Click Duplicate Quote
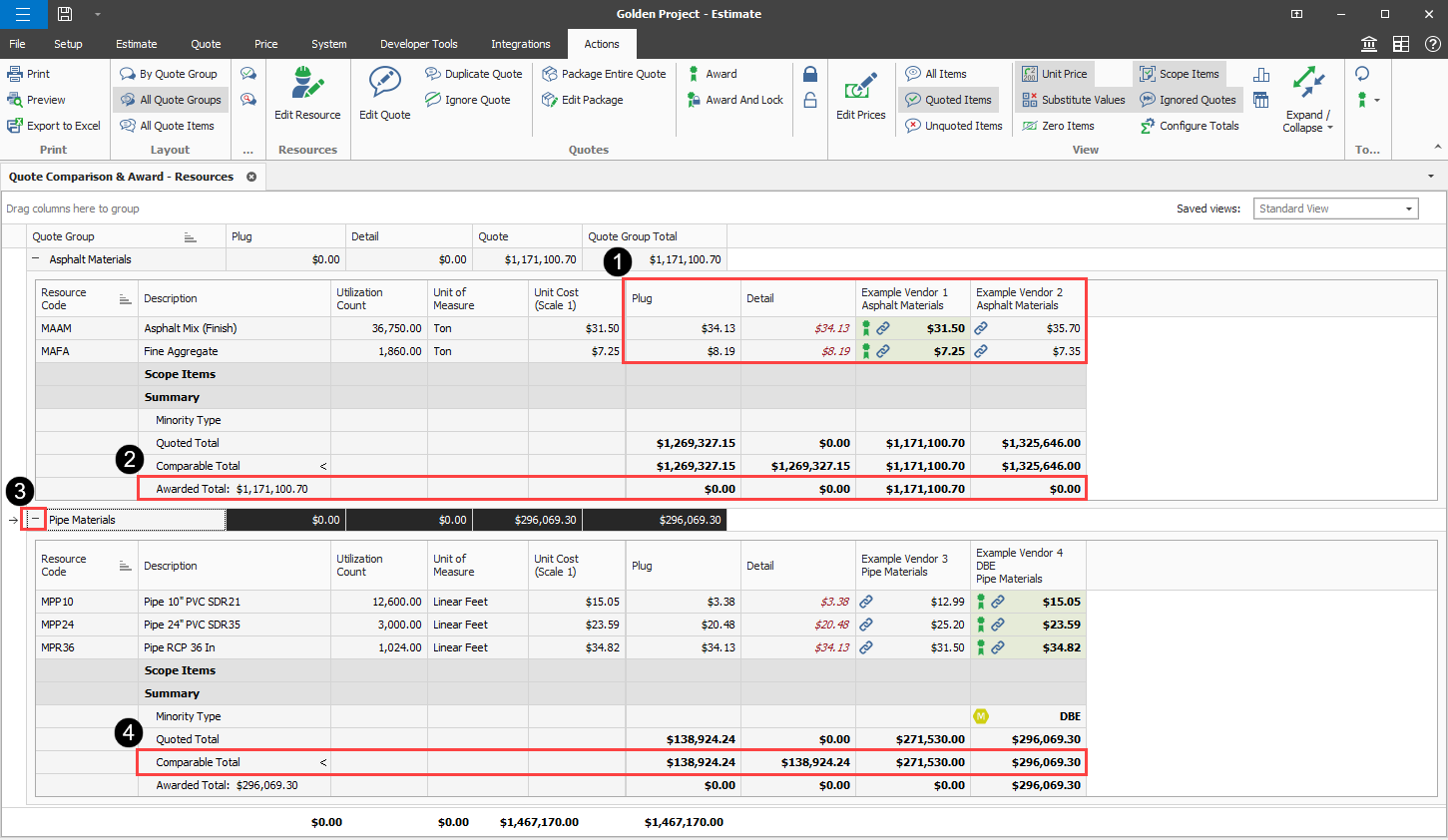1448x840 pixels. coord(474,74)
